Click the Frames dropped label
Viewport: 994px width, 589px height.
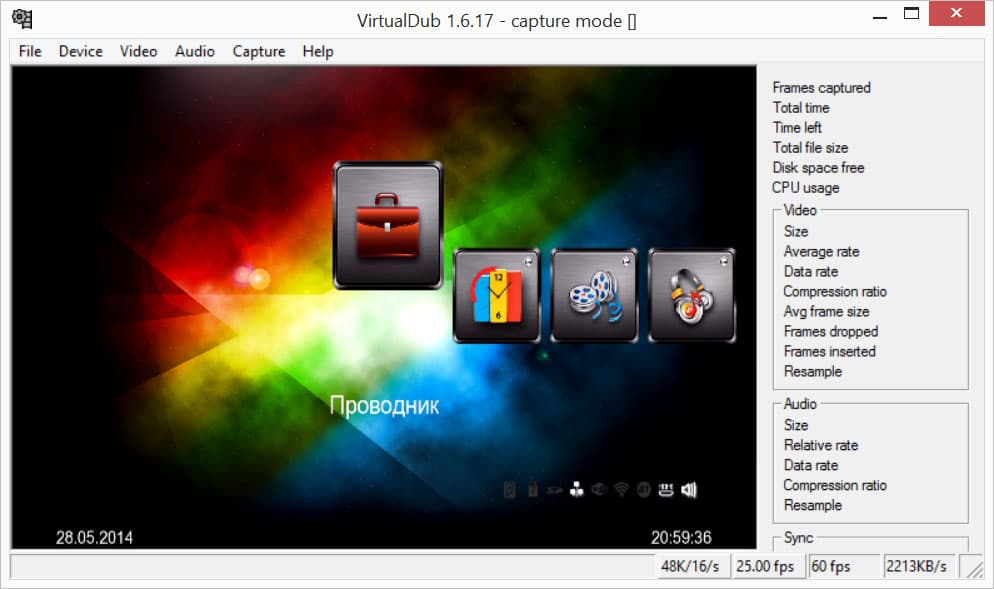[831, 332]
